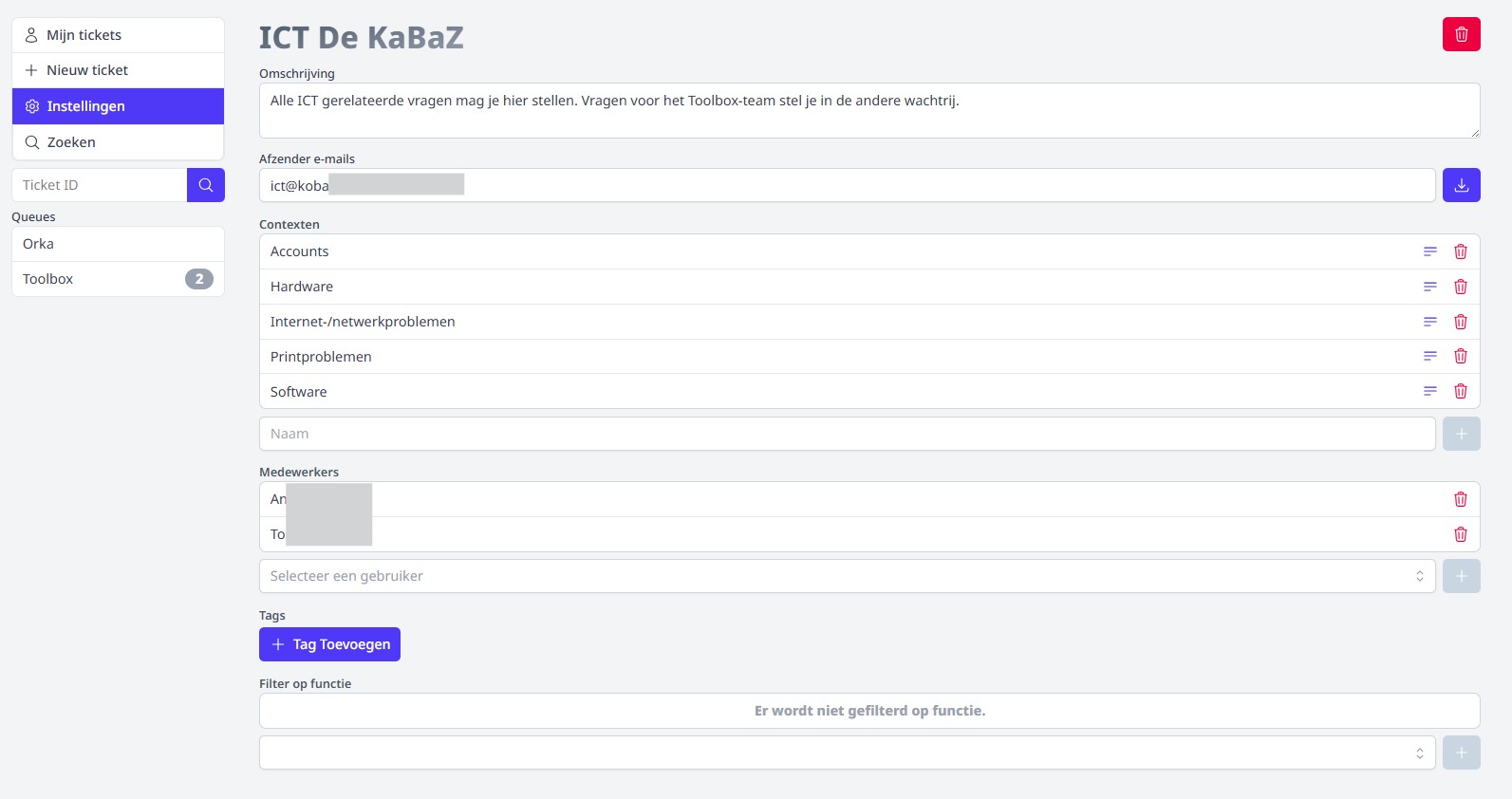Remove the first medewerker via trash icon
The height and width of the screenshot is (799, 1512).
pyautogui.click(x=1461, y=498)
